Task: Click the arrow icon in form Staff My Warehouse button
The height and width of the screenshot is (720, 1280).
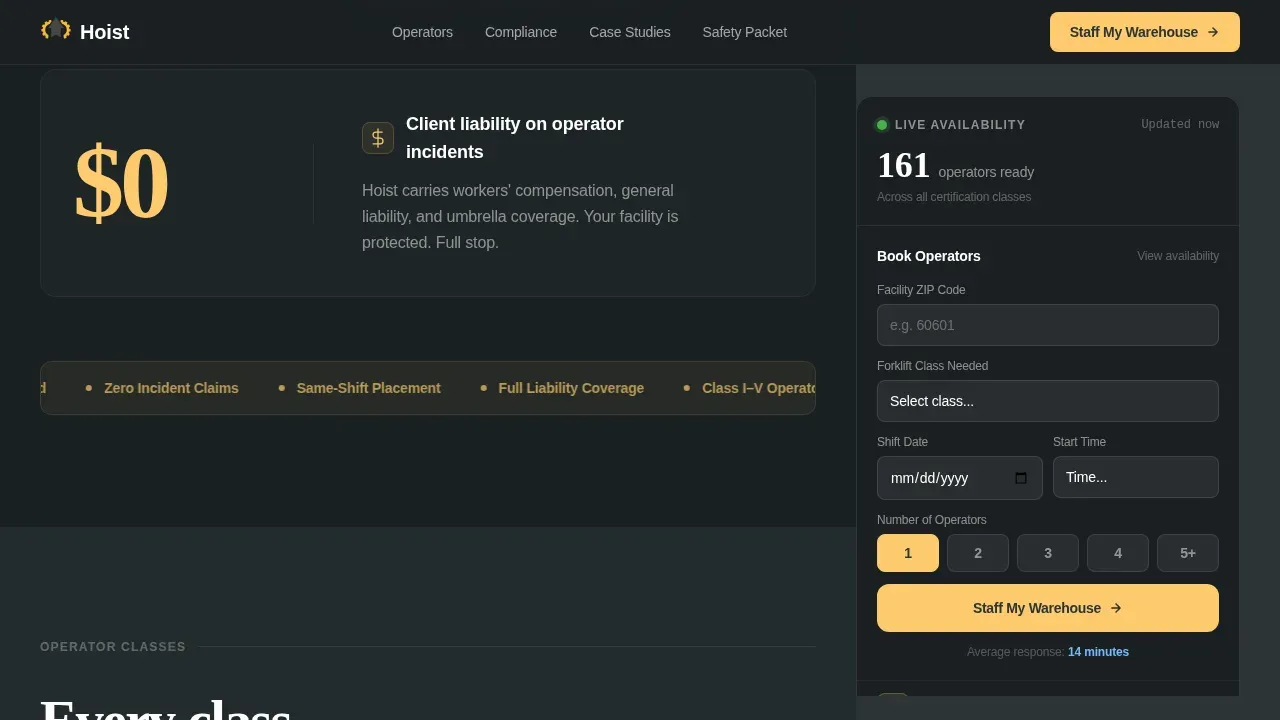Action: pos(1116,608)
